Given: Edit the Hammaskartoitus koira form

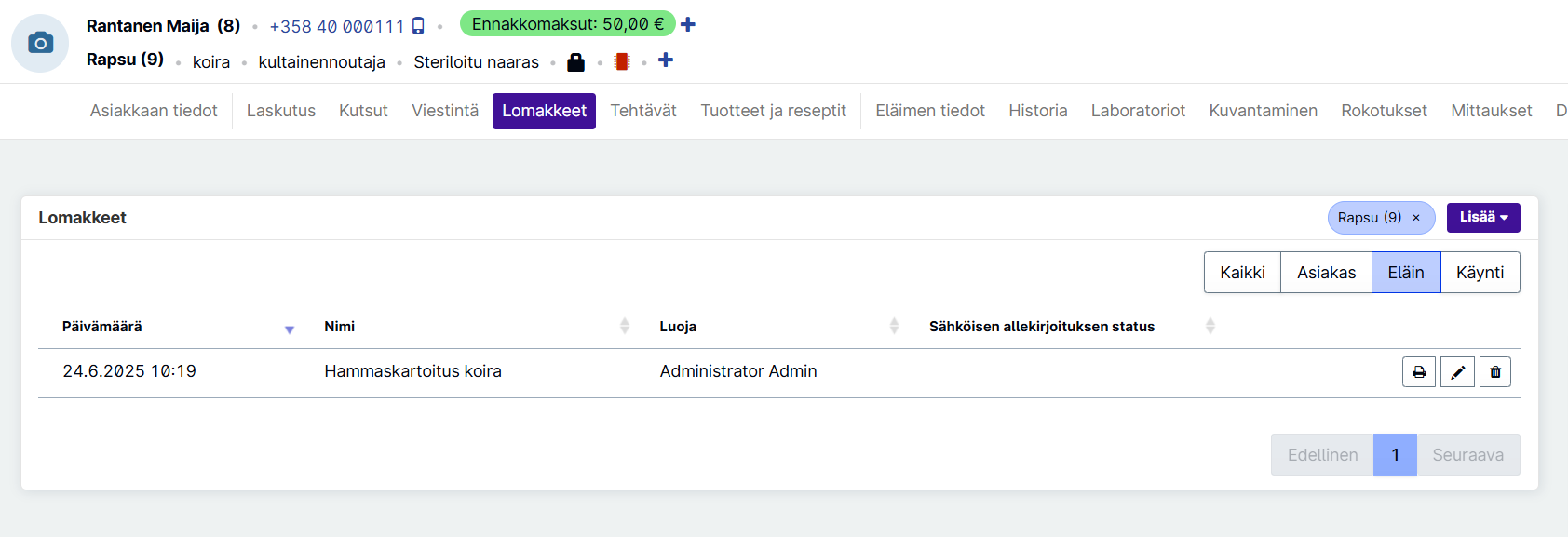Looking at the screenshot, I should [1457, 371].
